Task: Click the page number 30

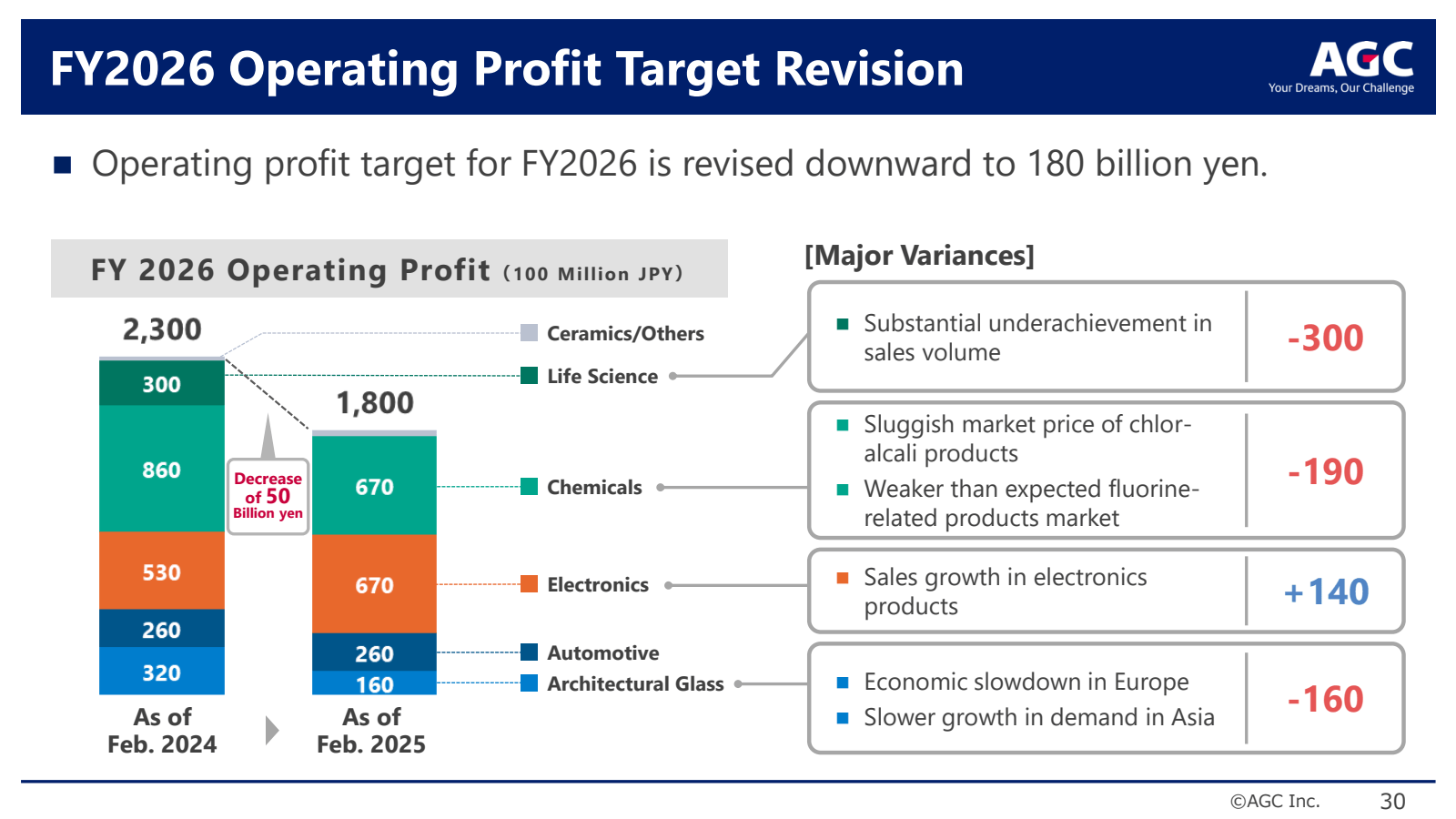Action: pyautogui.click(x=1392, y=801)
